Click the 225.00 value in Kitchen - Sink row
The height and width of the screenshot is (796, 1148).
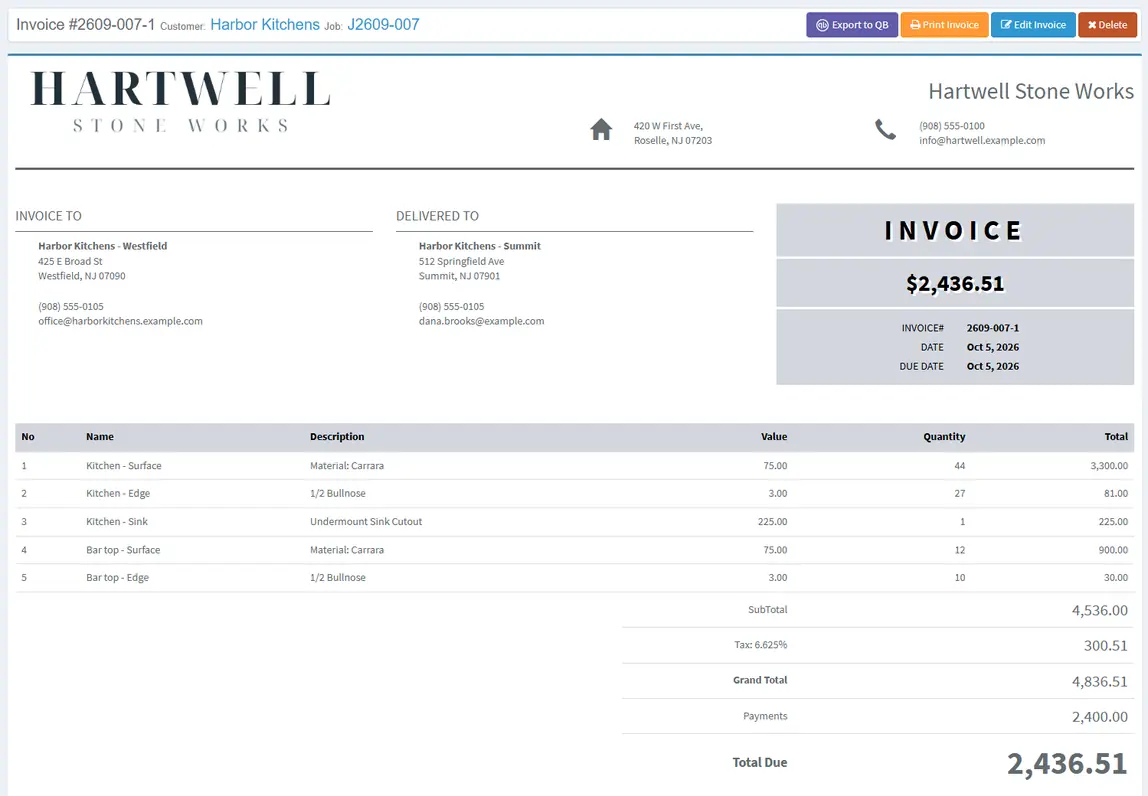coord(772,521)
